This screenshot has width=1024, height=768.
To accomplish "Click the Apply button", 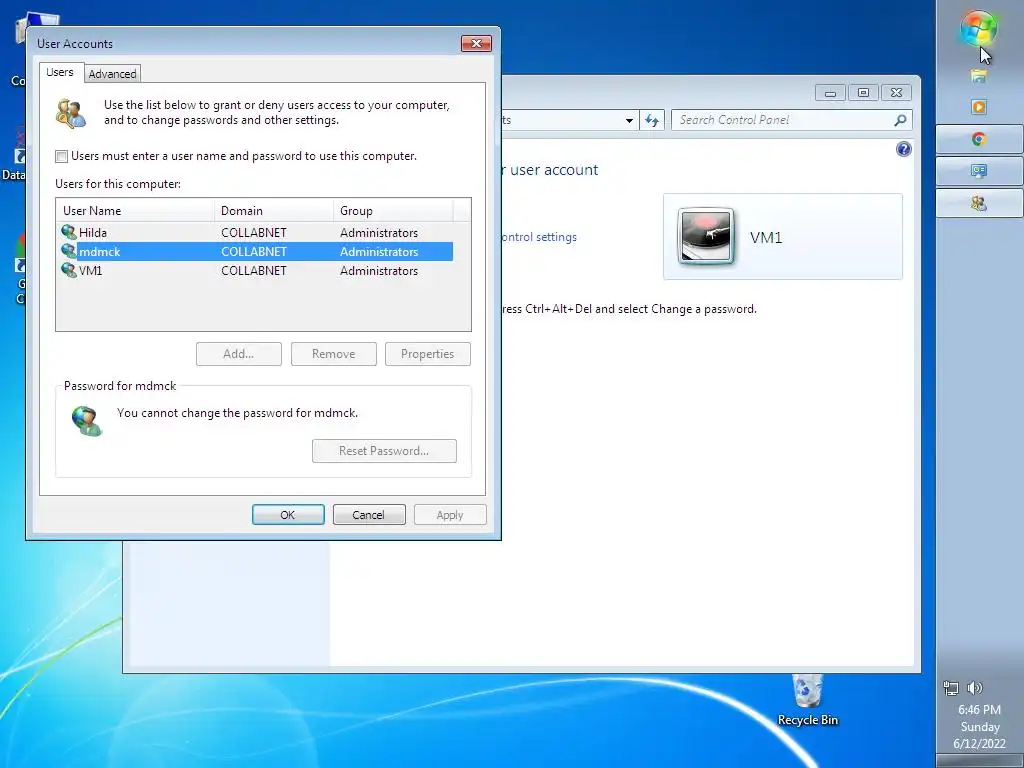I will click(x=450, y=515).
